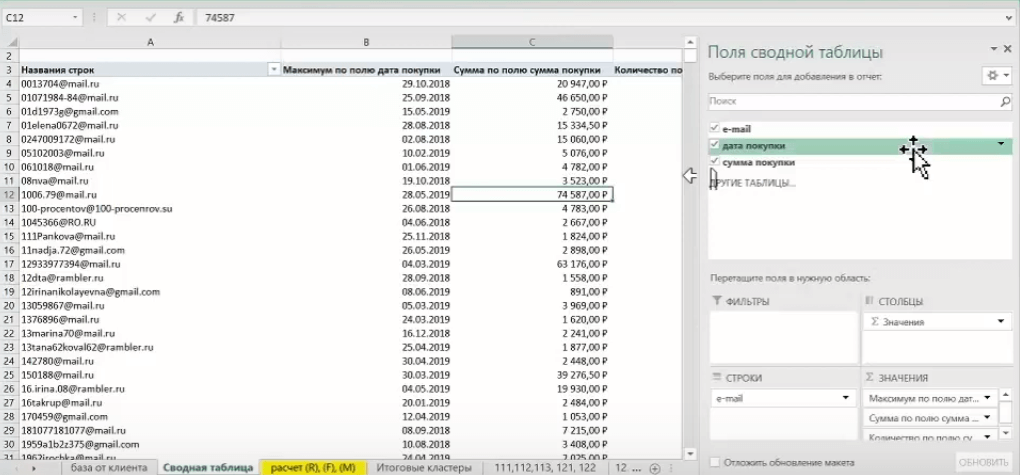Uncheck the сумма покупки field

click(715, 162)
